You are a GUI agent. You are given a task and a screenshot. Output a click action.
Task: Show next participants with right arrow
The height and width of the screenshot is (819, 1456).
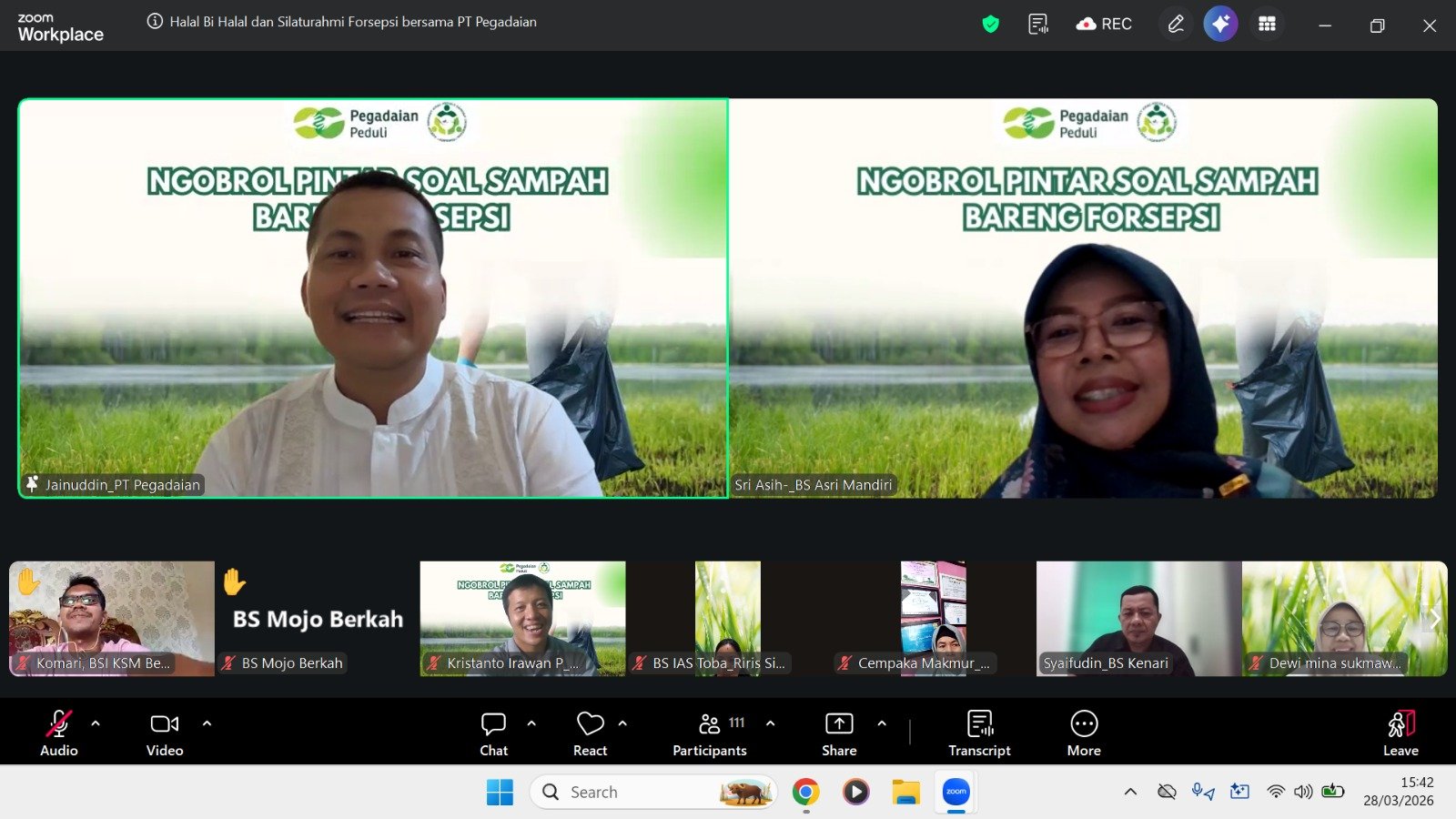click(1434, 619)
